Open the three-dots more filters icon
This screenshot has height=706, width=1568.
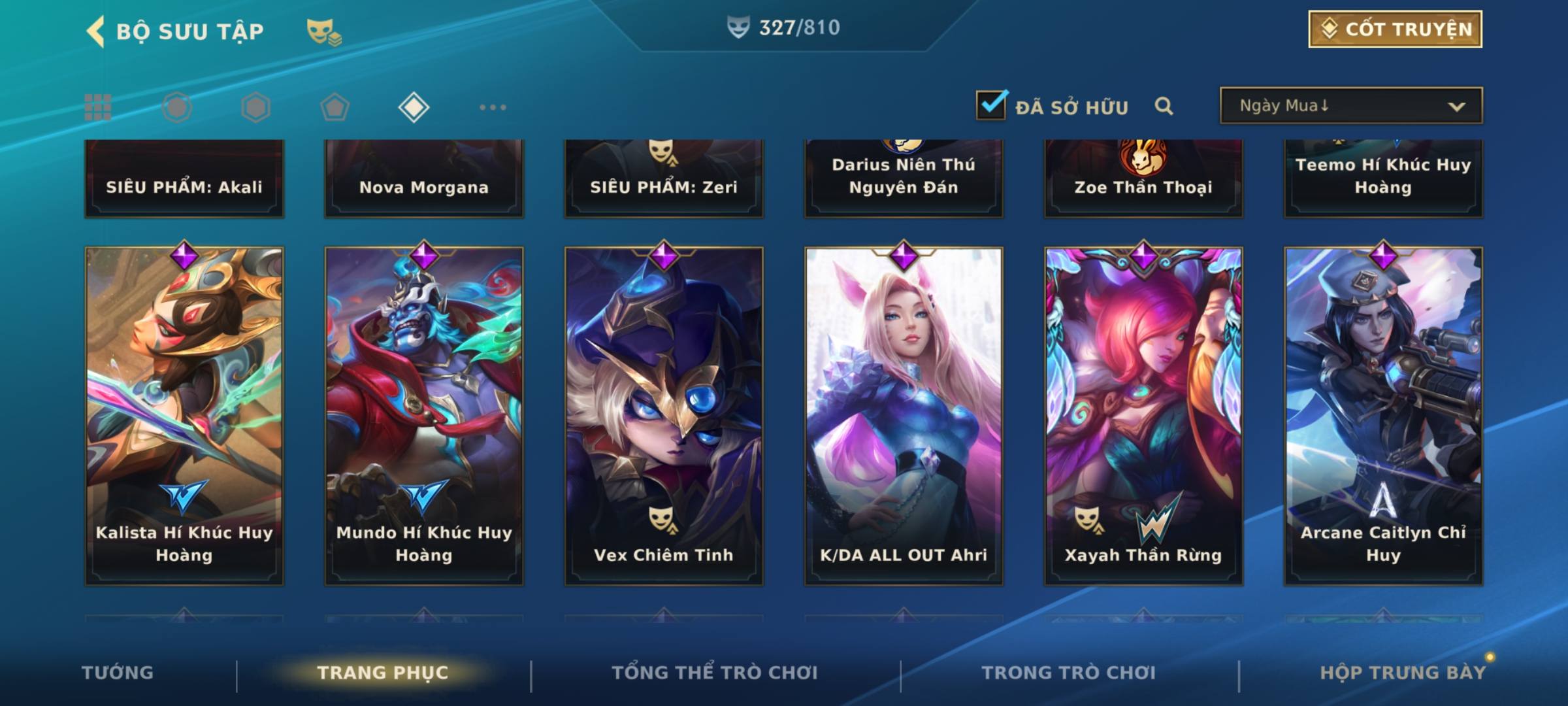[493, 107]
